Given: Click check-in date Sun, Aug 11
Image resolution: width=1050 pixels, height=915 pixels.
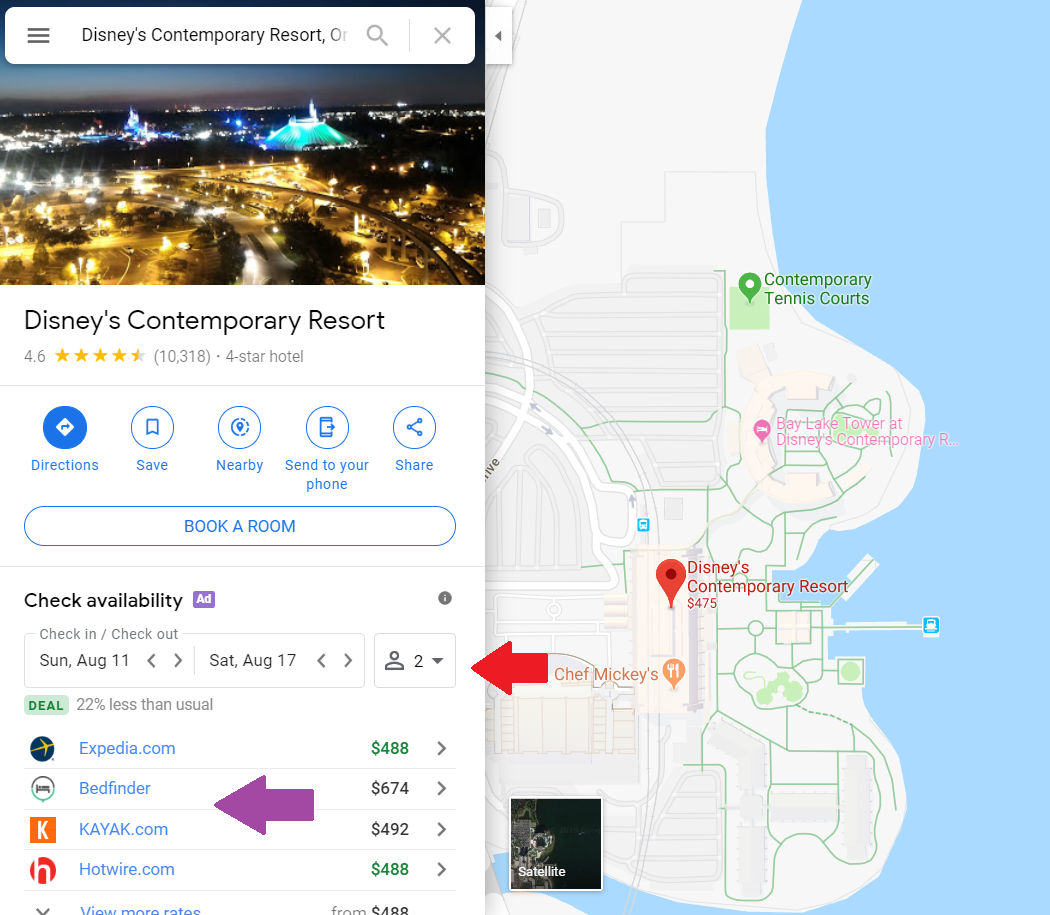Looking at the screenshot, I should (x=84, y=660).
